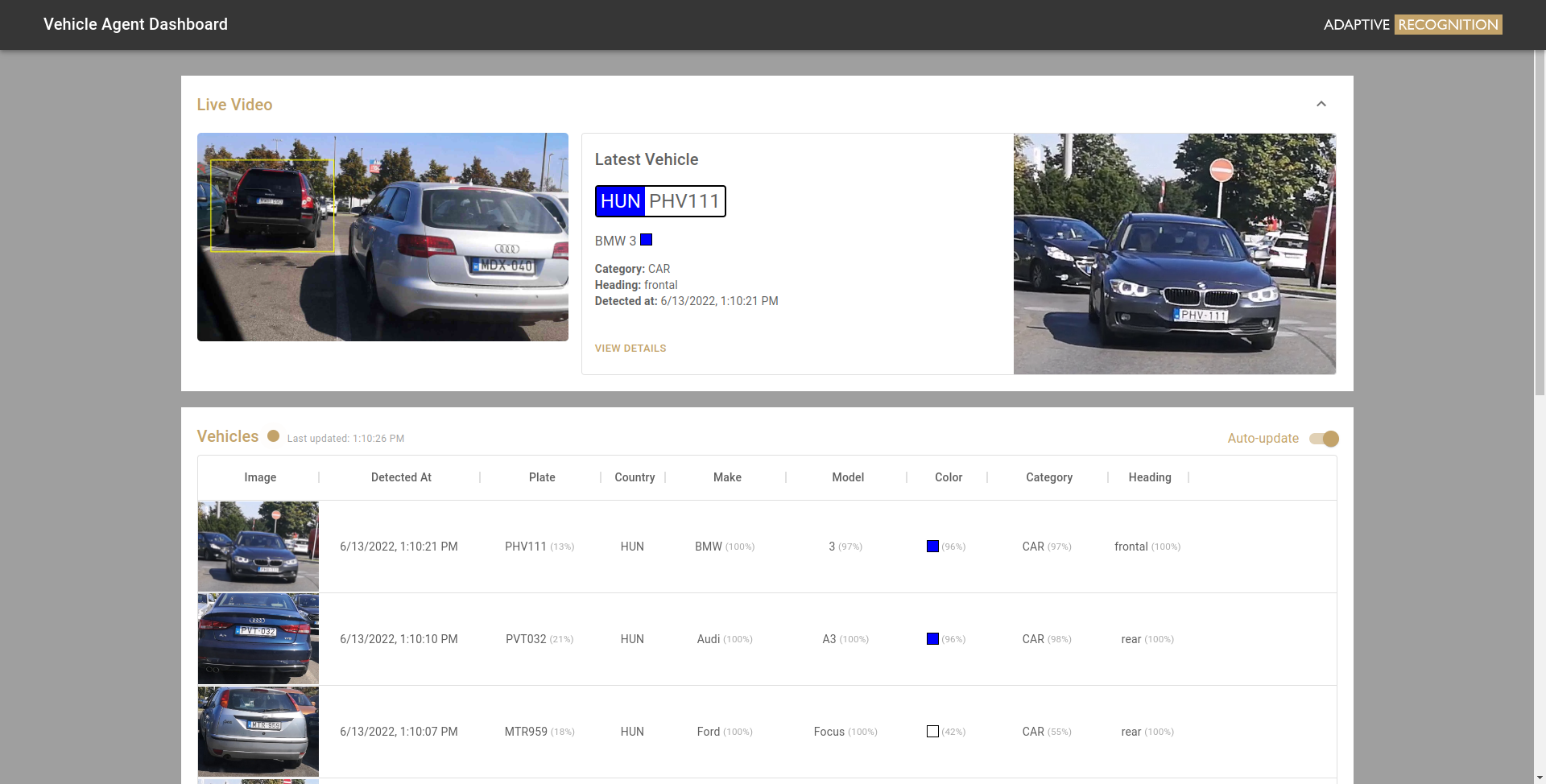
Task: Open VIEW DETAILS for latest vehicle
Action: 630,349
